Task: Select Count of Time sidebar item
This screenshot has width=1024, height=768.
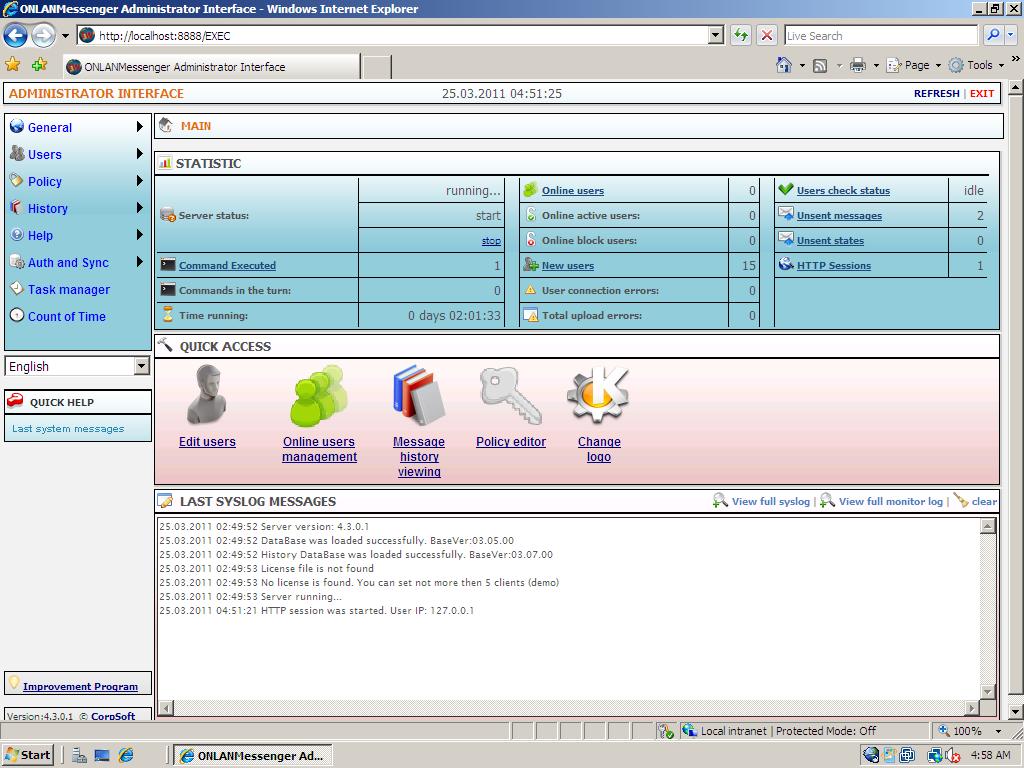Action: point(66,316)
